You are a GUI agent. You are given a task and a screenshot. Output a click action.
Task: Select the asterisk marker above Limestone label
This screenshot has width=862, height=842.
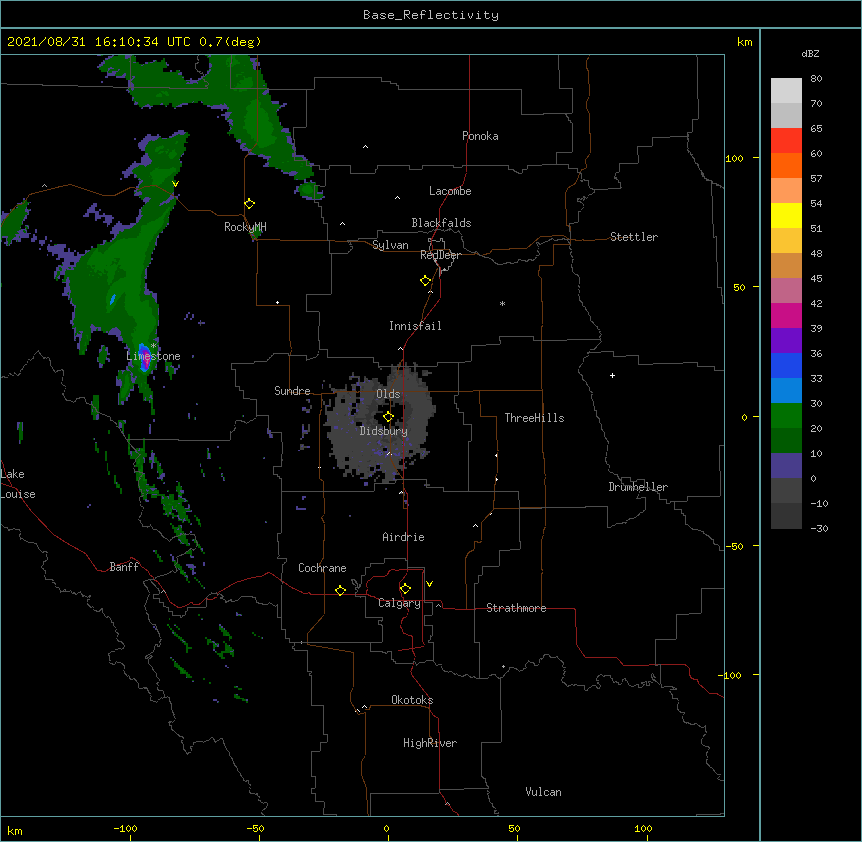153,346
